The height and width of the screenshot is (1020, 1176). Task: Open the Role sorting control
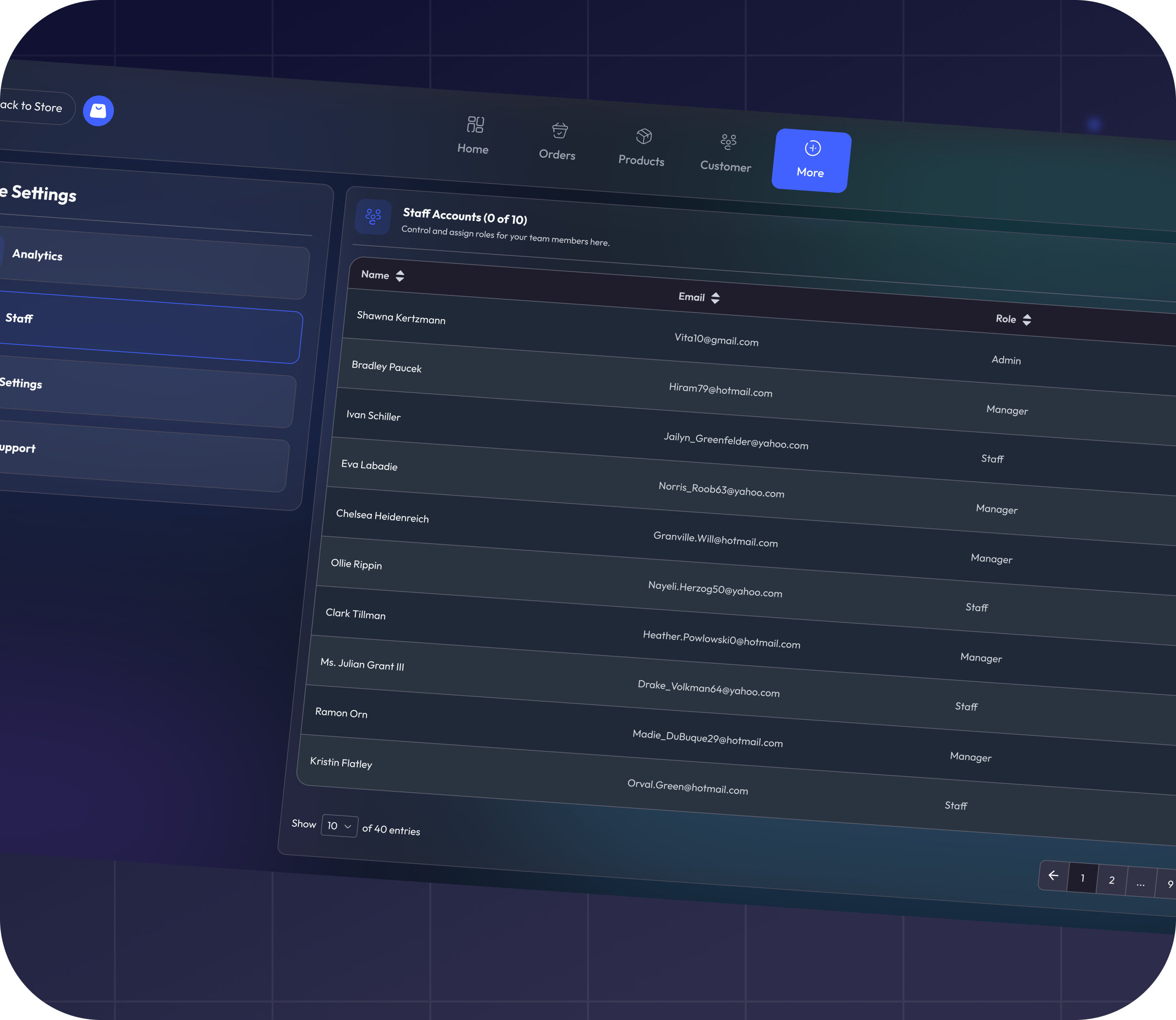[1028, 319]
